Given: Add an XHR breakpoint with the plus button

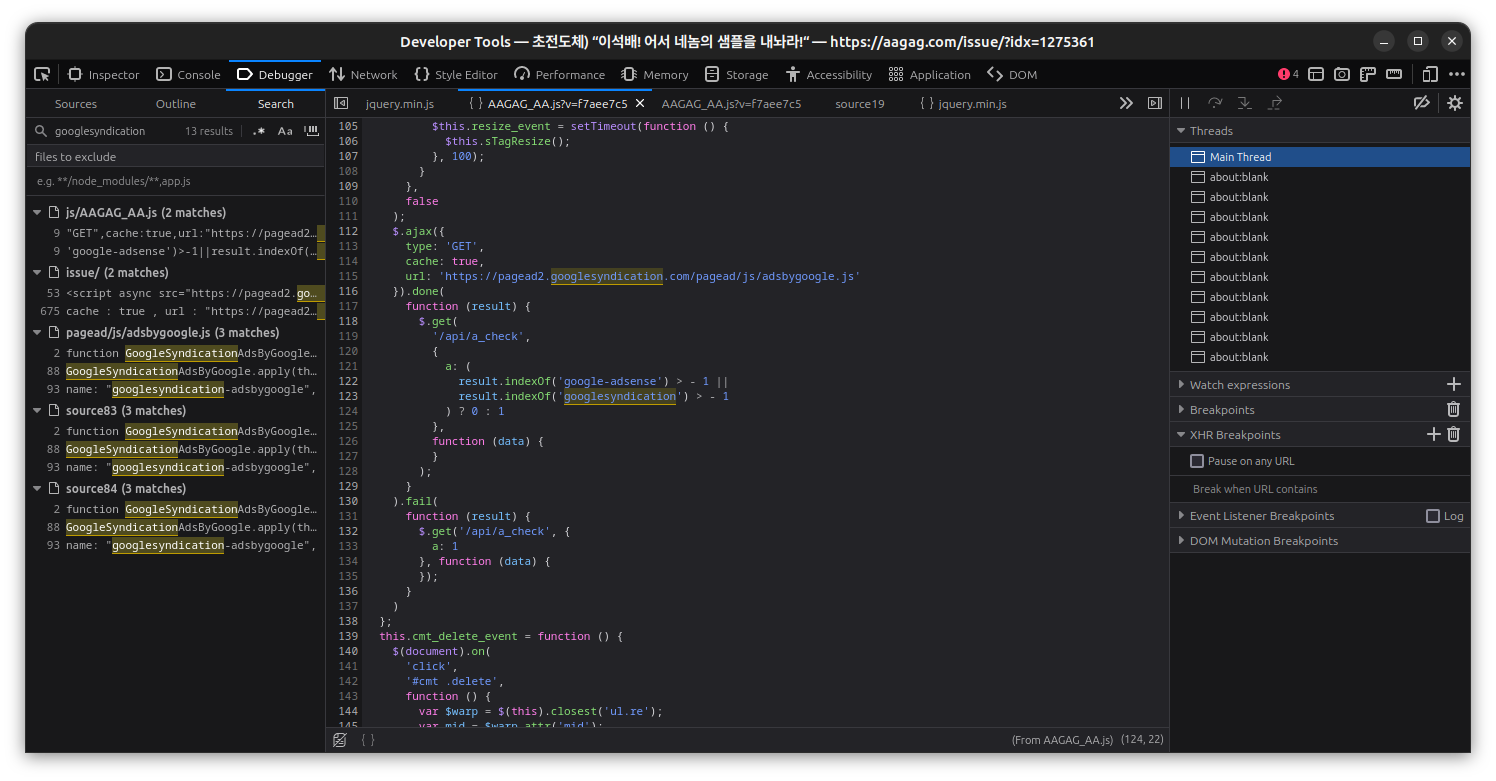Looking at the screenshot, I should pos(1433,434).
